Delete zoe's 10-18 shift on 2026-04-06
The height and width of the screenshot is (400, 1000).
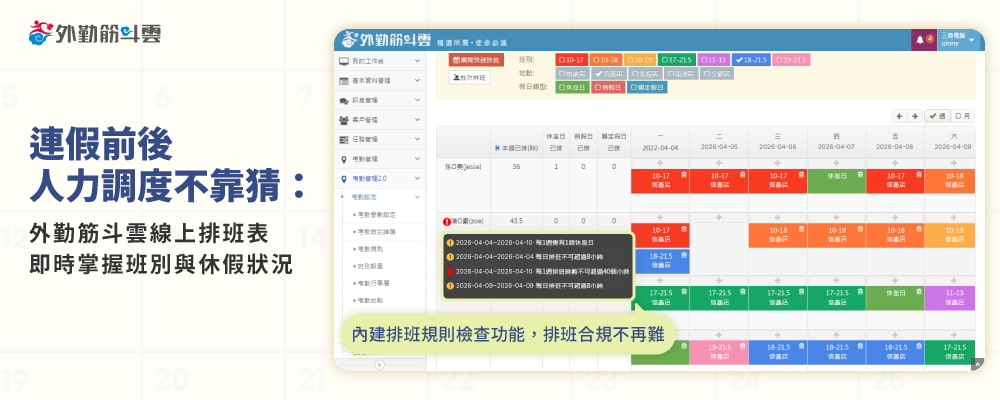coord(800,228)
